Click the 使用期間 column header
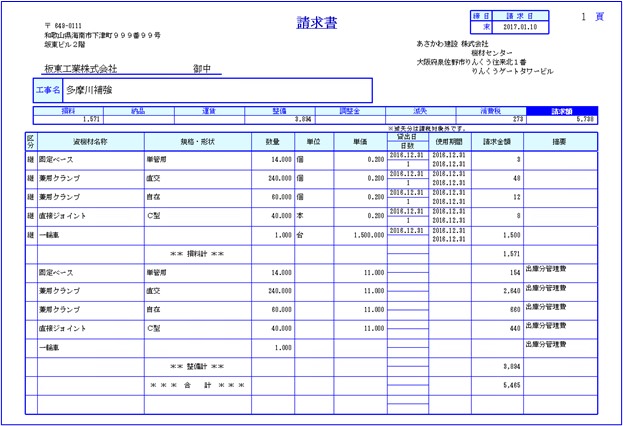The image size is (623, 426). coord(449,141)
